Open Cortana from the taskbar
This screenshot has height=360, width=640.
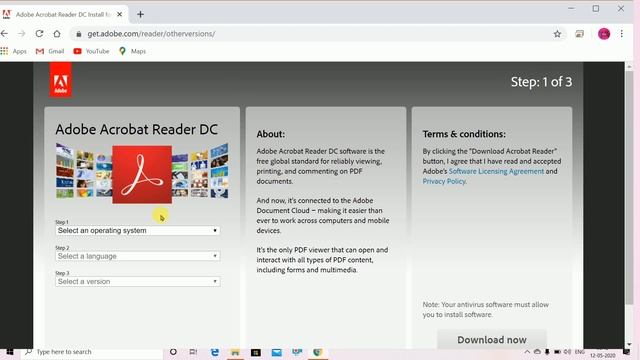click(x=173, y=352)
